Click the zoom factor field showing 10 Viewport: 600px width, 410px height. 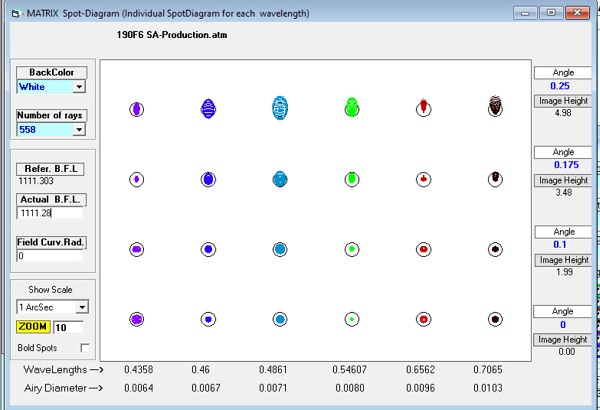68,327
